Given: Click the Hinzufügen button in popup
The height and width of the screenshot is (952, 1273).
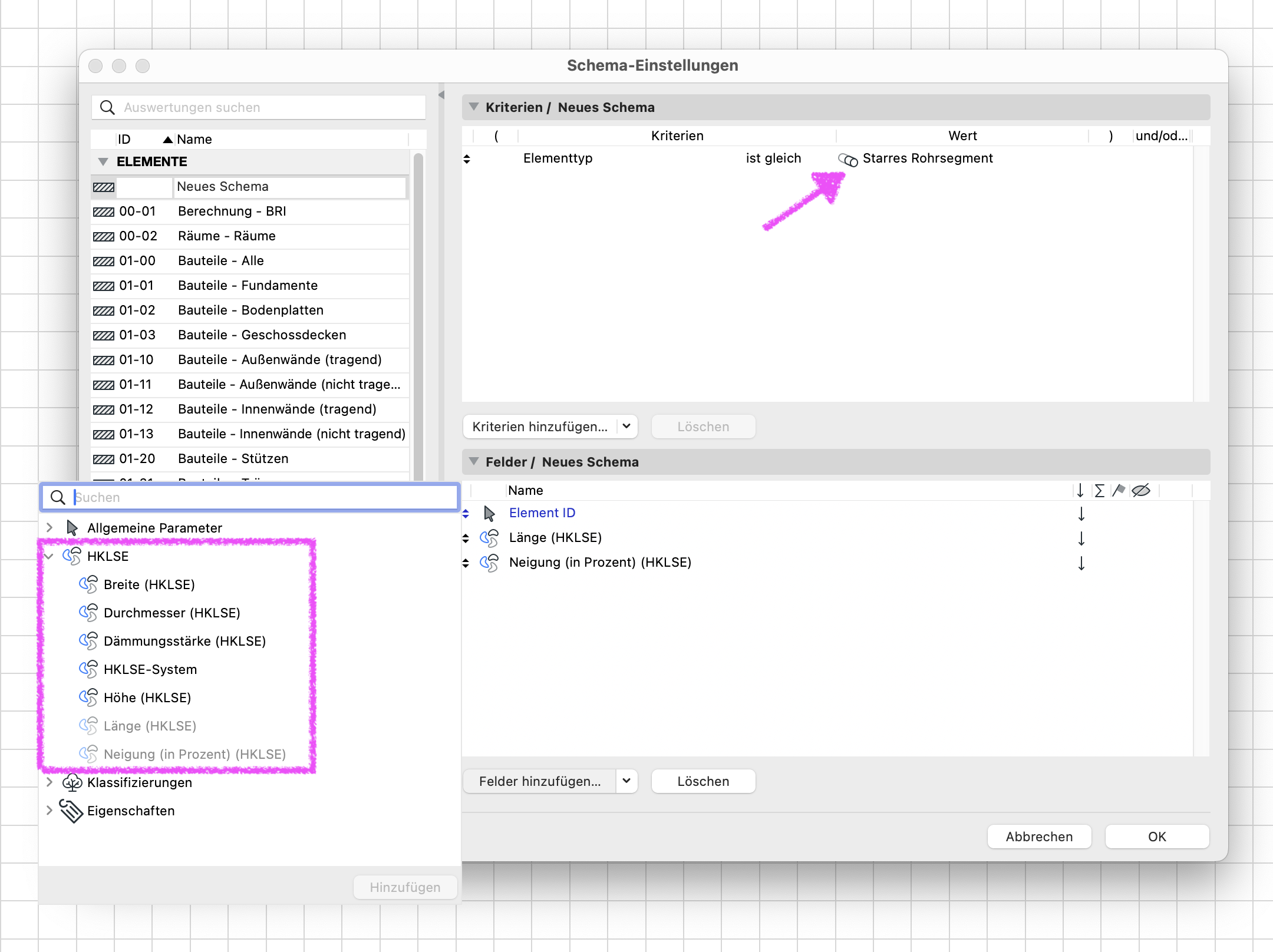Looking at the screenshot, I should pos(405,887).
